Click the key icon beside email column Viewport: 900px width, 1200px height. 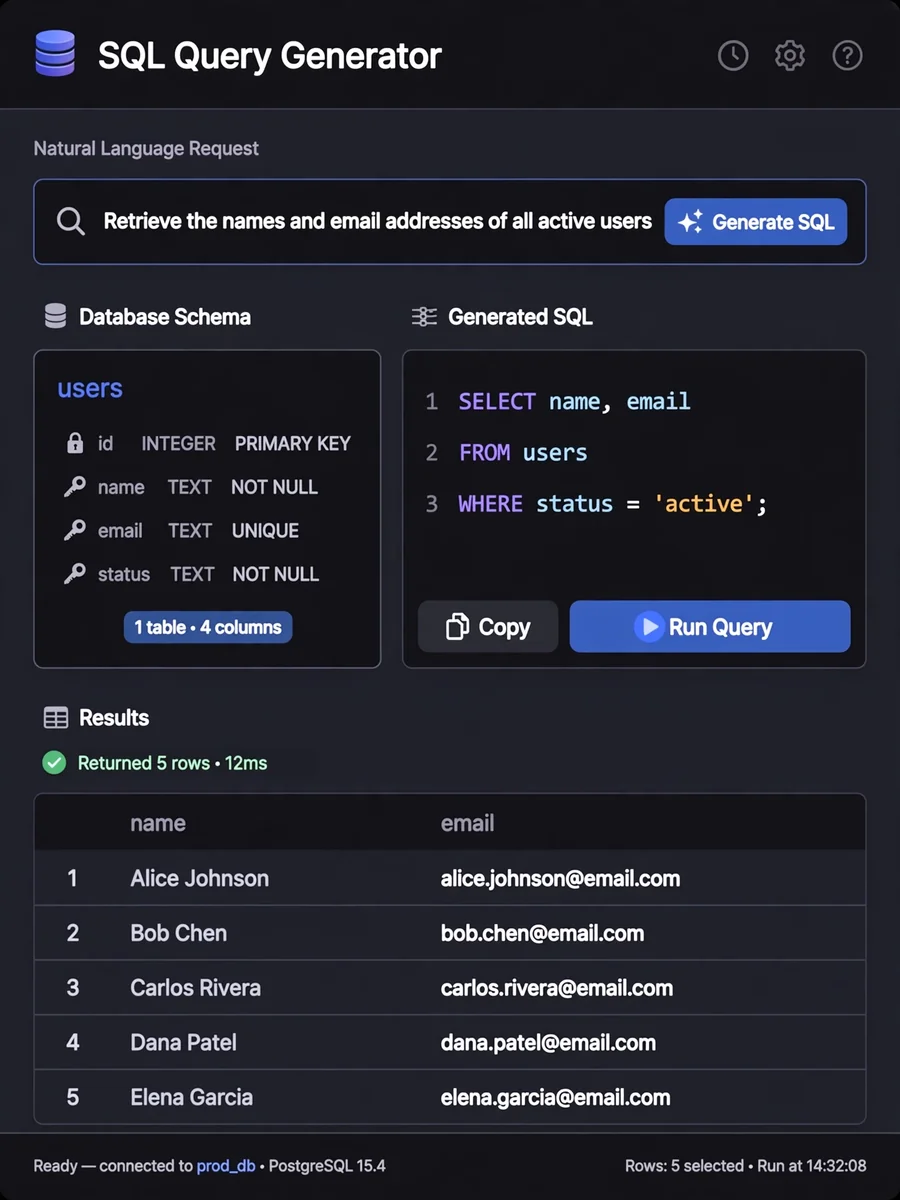75,531
